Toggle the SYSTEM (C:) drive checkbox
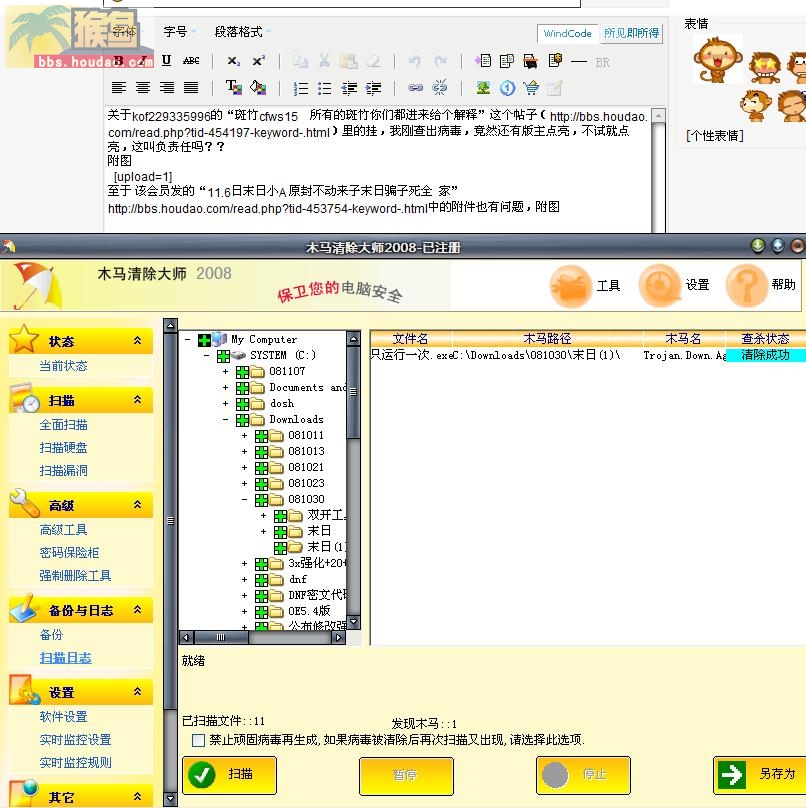 click(x=223, y=356)
